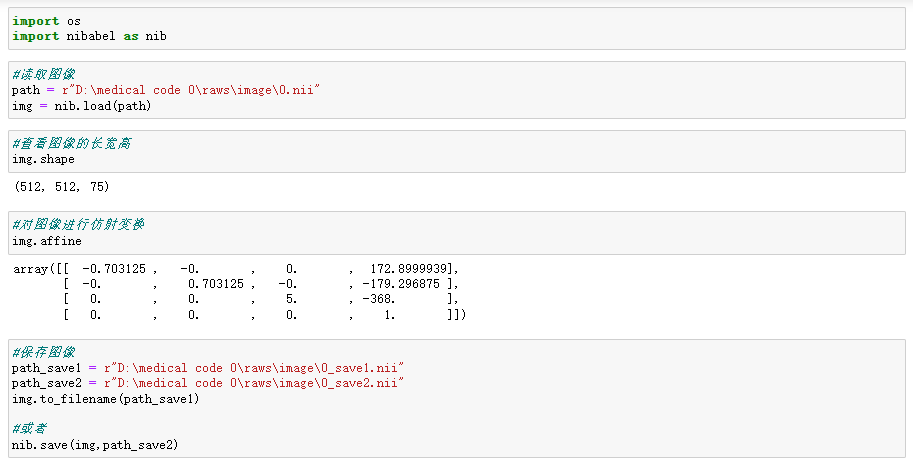The image size is (913, 462).
Task: Place cursor on 'import nibabel as nib' line
Action: pyautogui.click(x=89, y=36)
